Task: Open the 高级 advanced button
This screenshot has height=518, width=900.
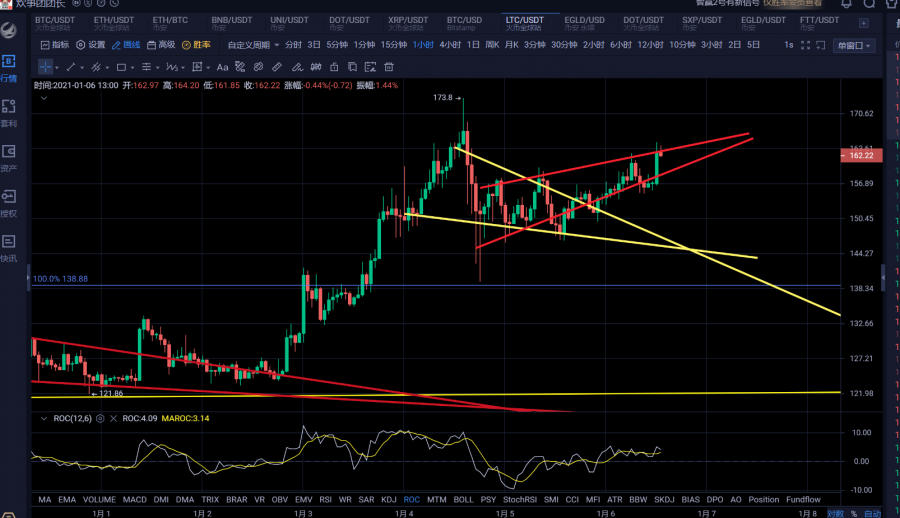Action: (x=161, y=45)
